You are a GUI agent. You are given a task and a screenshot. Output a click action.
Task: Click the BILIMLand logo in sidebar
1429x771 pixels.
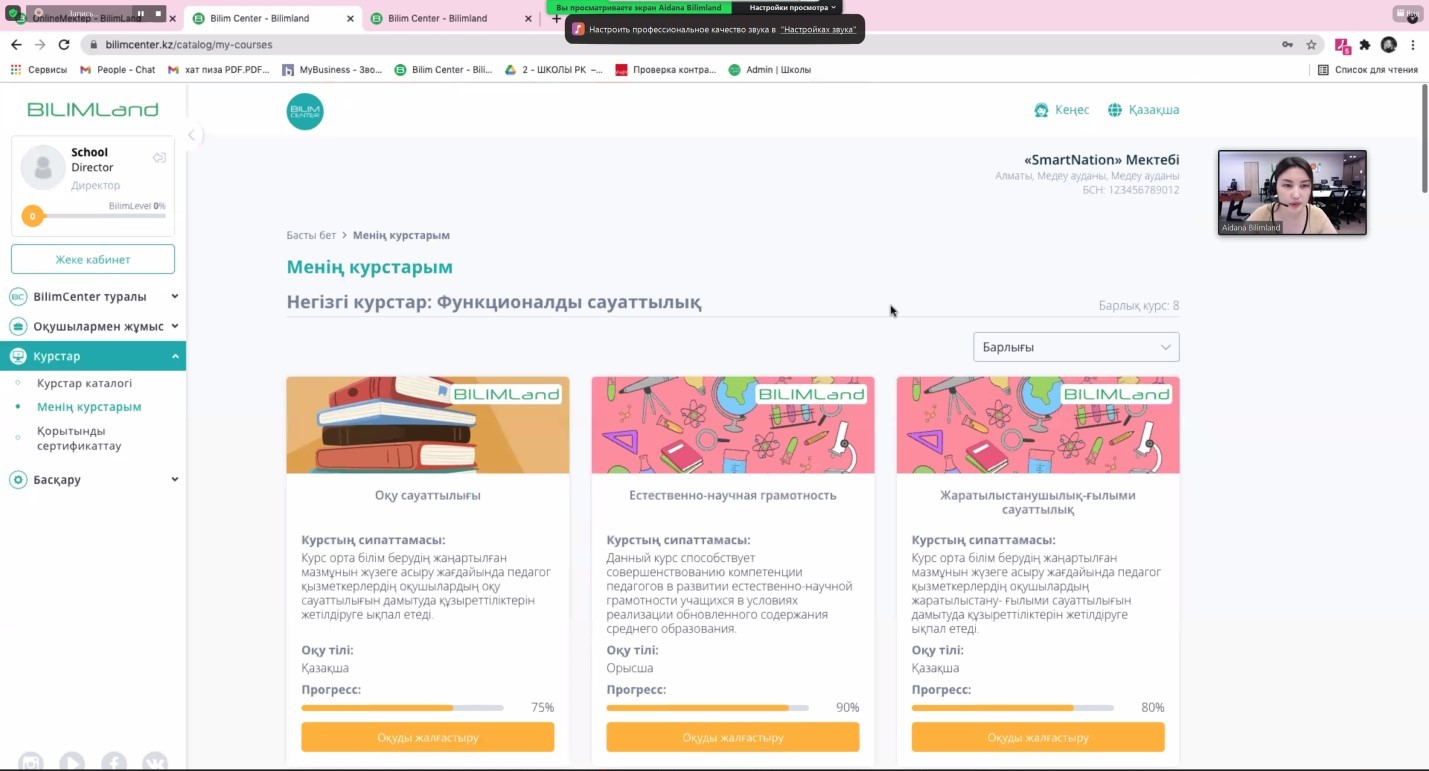point(93,109)
